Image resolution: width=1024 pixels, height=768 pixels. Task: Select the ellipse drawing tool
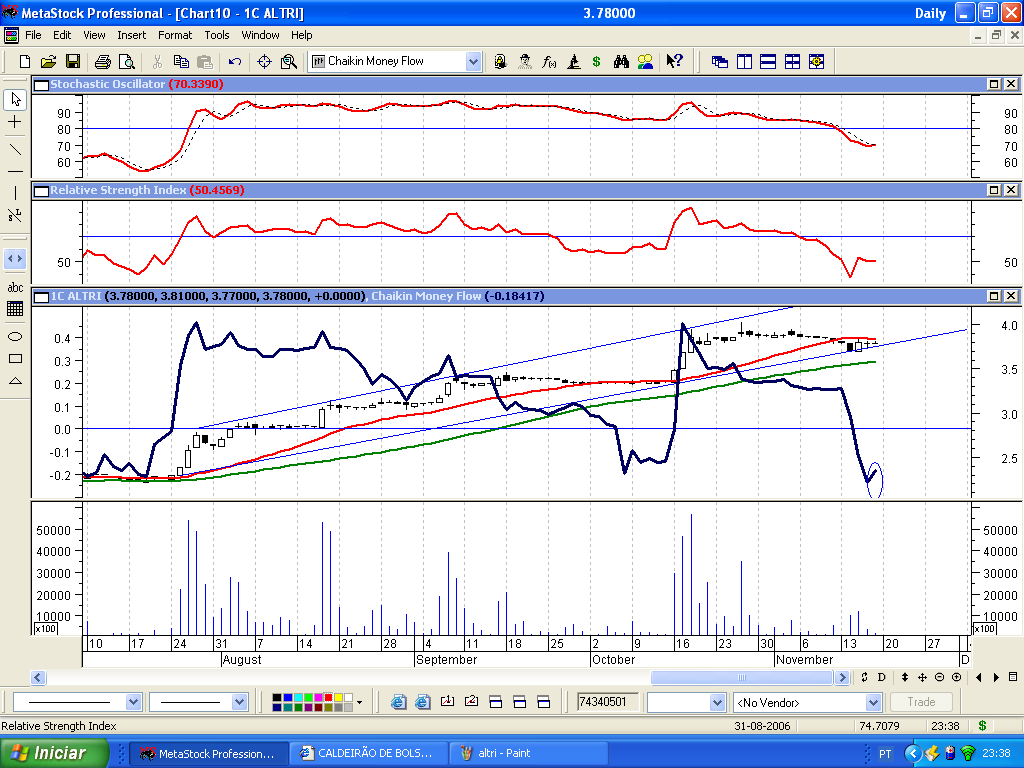(x=15, y=335)
